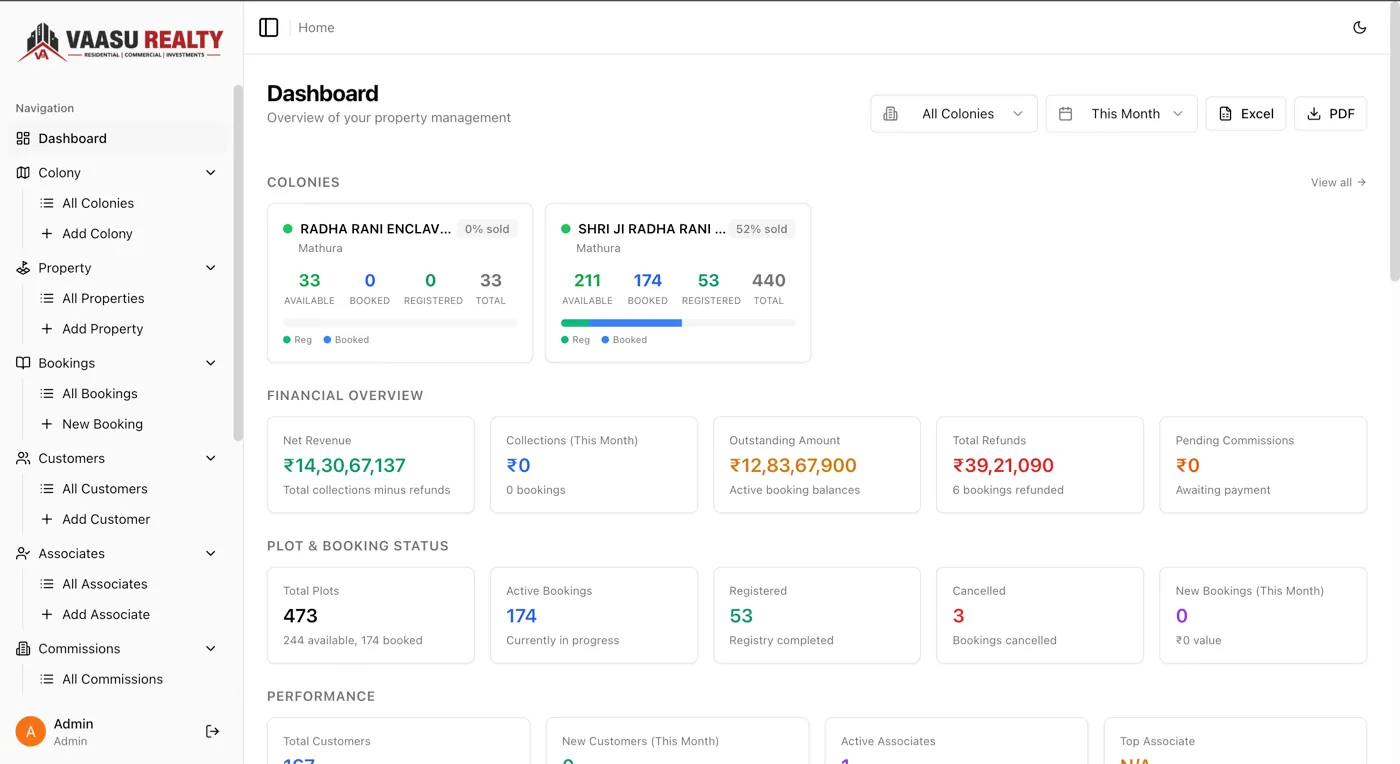Click the 52% sold badge
Screen dimensions: 1400x764
[x=762, y=229]
